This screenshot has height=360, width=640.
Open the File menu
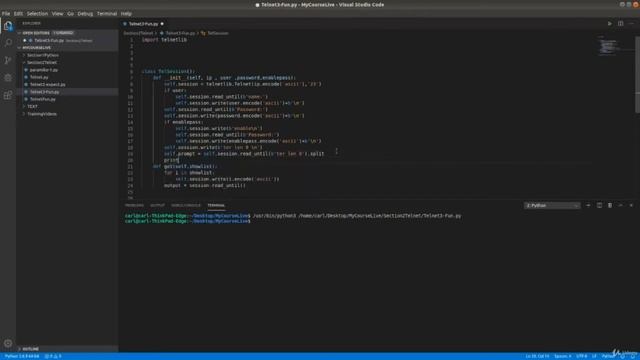point(6,13)
